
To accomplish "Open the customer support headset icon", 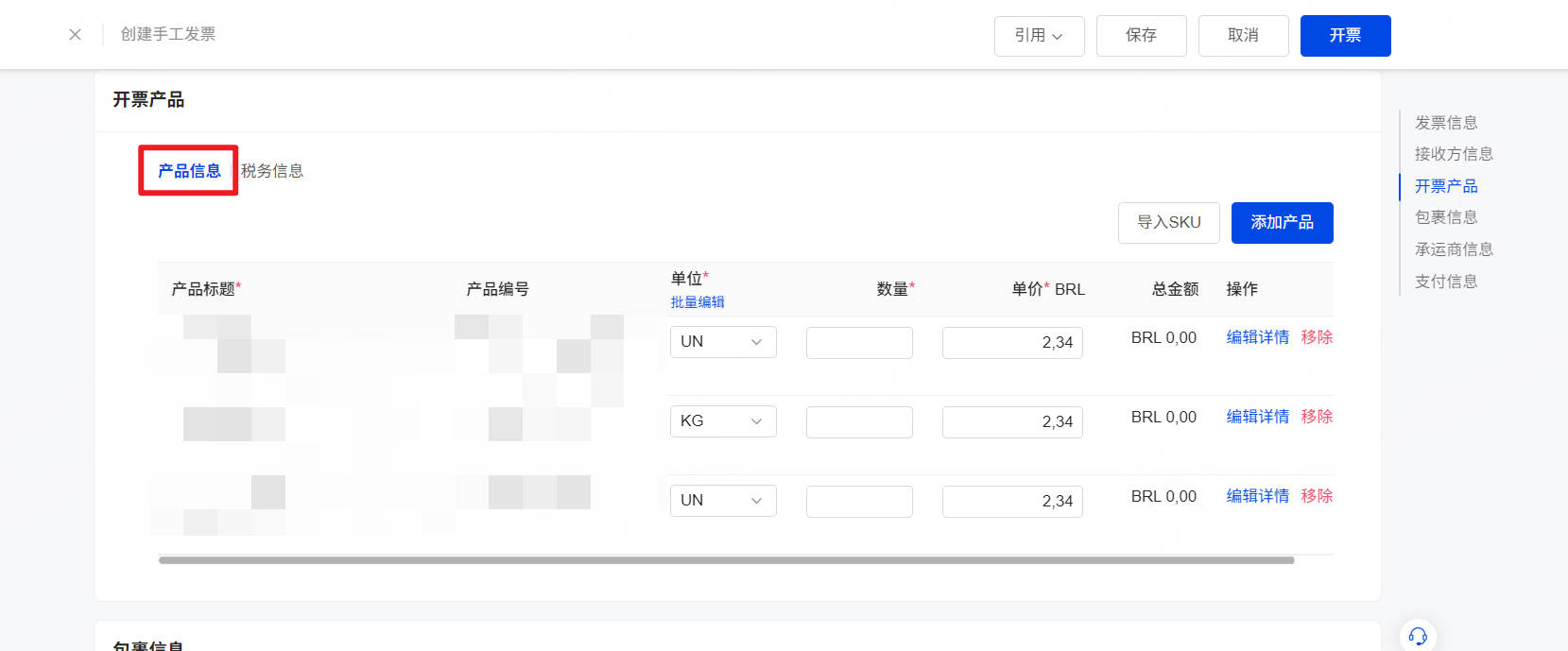I will (1418, 636).
